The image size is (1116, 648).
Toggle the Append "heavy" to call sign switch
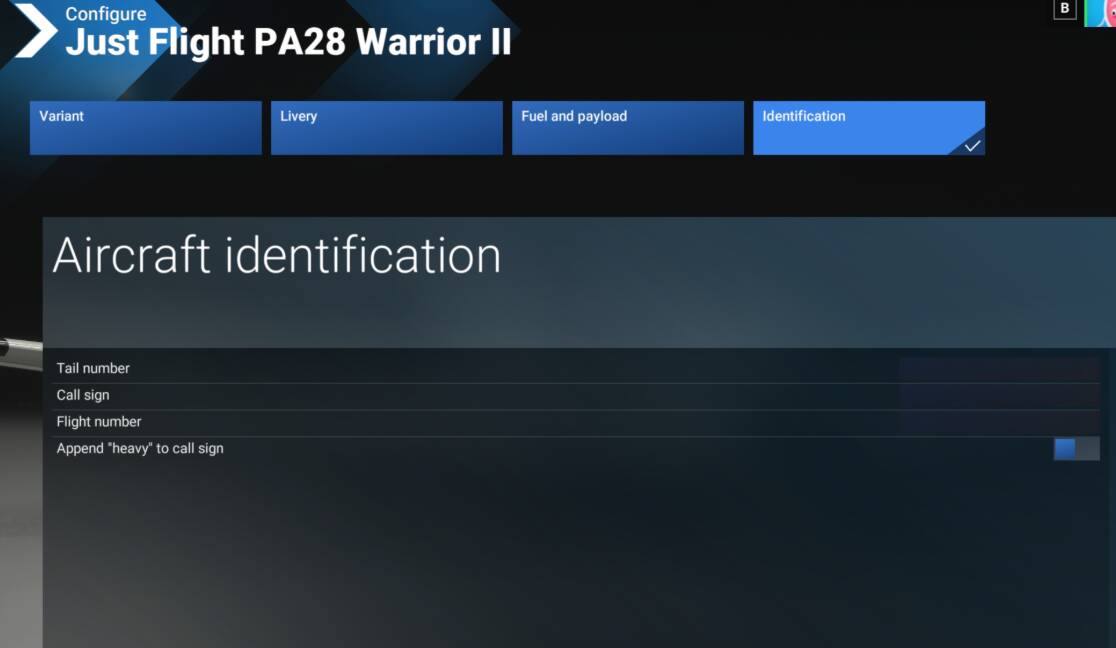[1076, 449]
